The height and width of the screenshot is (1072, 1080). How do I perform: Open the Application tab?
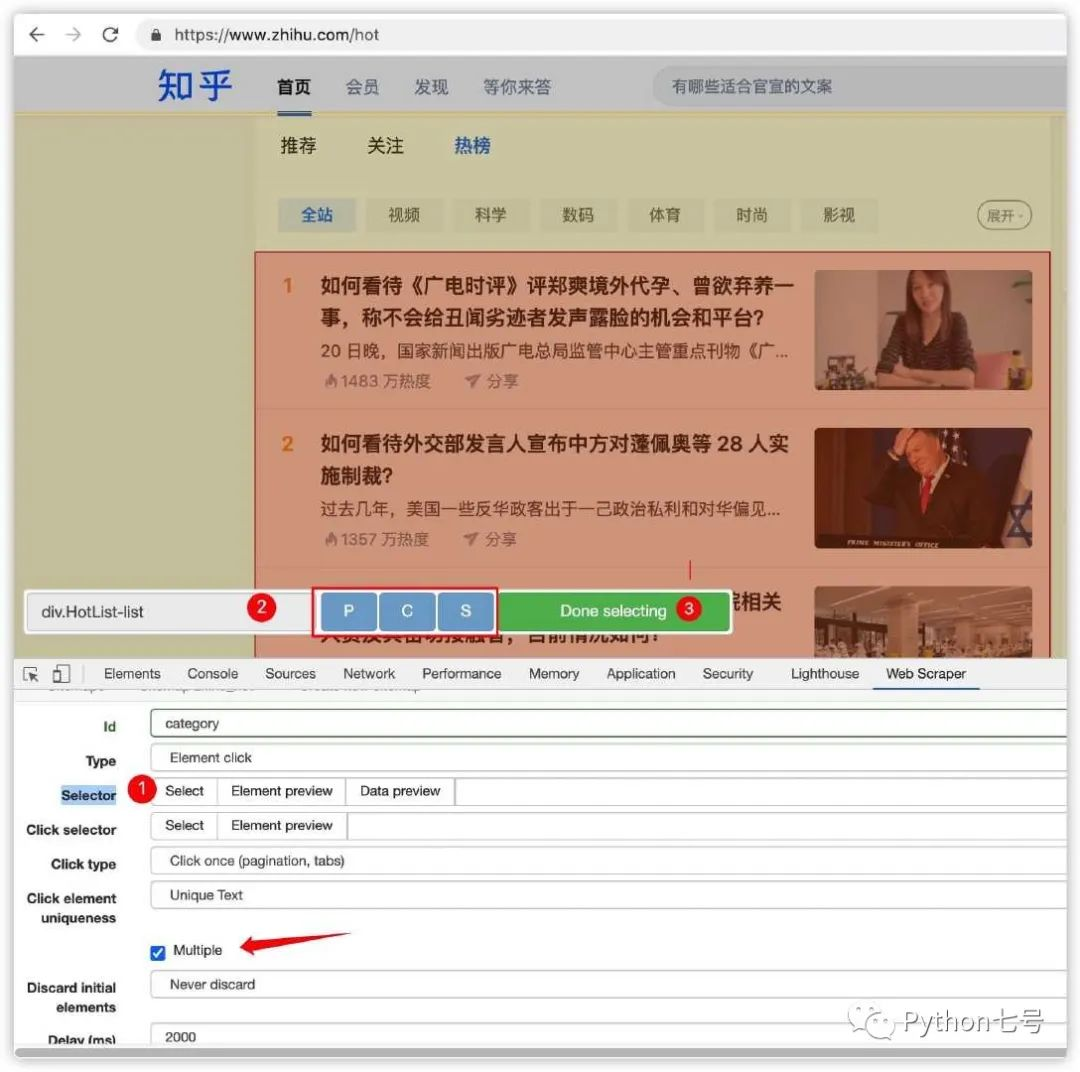point(641,674)
